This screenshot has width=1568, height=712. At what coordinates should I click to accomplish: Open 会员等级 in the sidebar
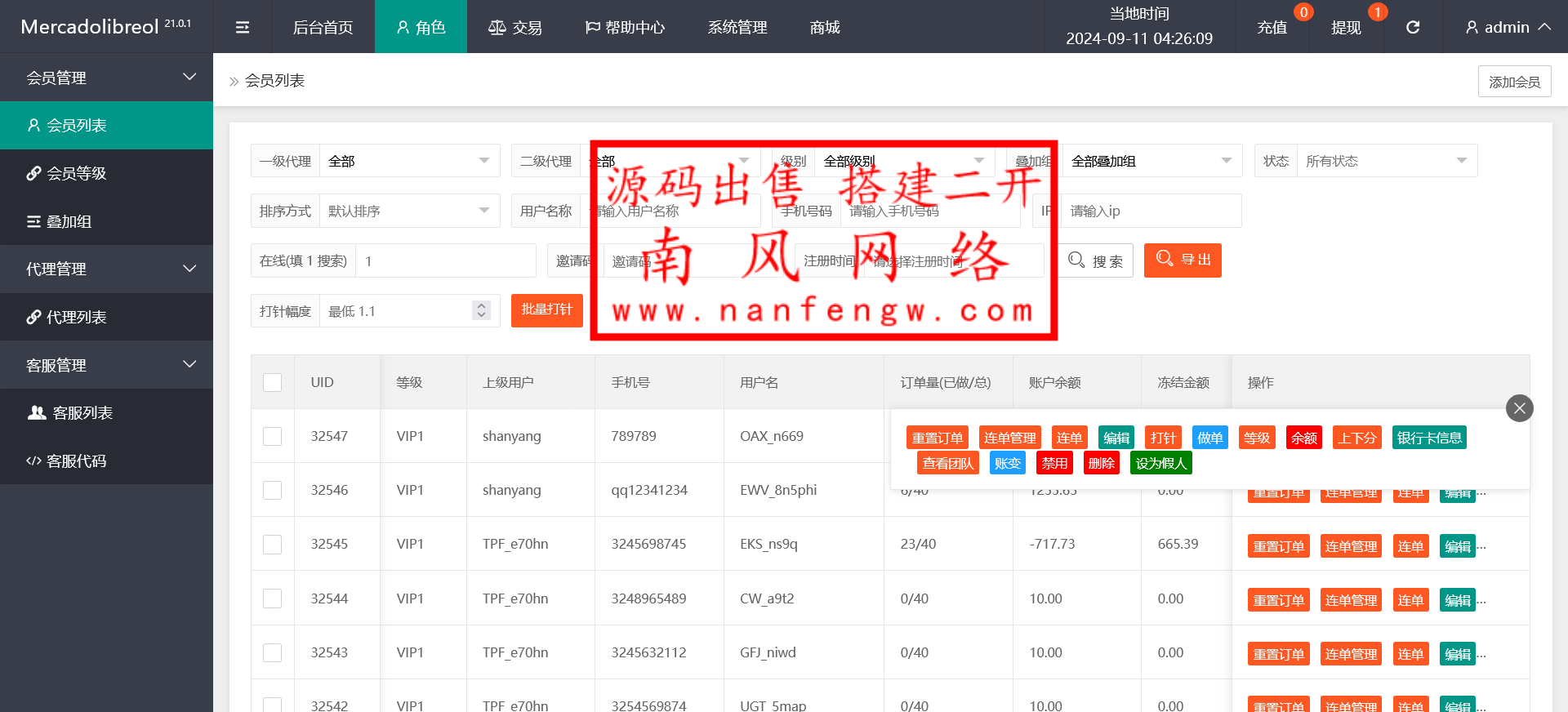pyautogui.click(x=106, y=173)
